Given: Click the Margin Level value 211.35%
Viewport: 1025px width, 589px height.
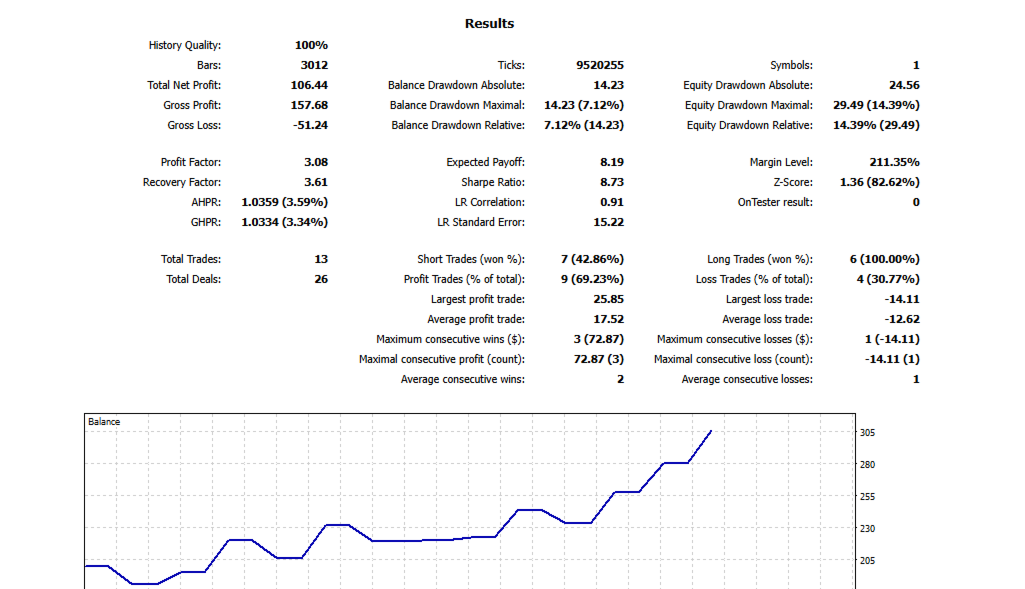Looking at the screenshot, I should pos(894,162).
